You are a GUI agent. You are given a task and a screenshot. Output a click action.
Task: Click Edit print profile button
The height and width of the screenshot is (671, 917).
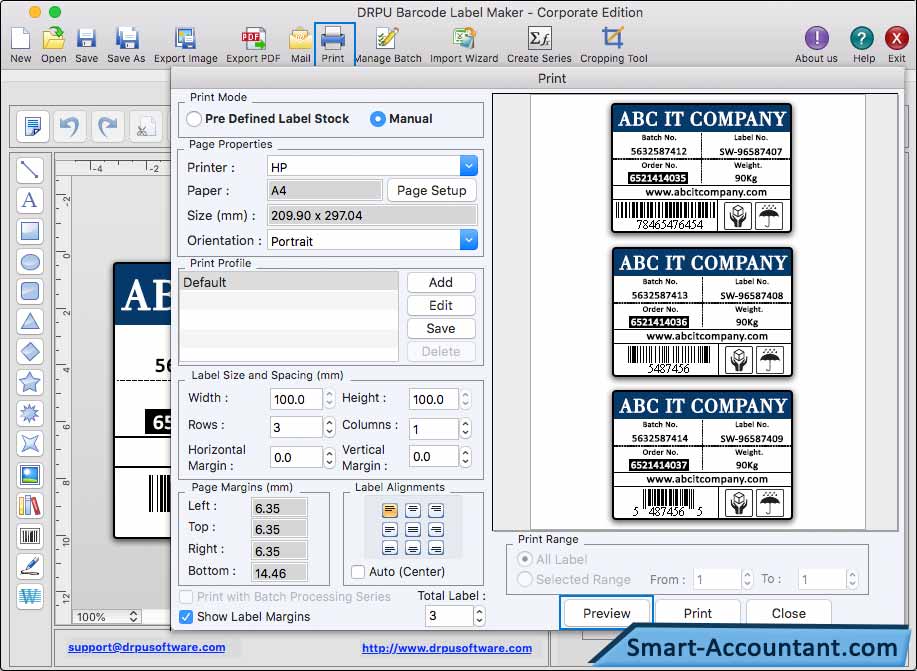441,305
